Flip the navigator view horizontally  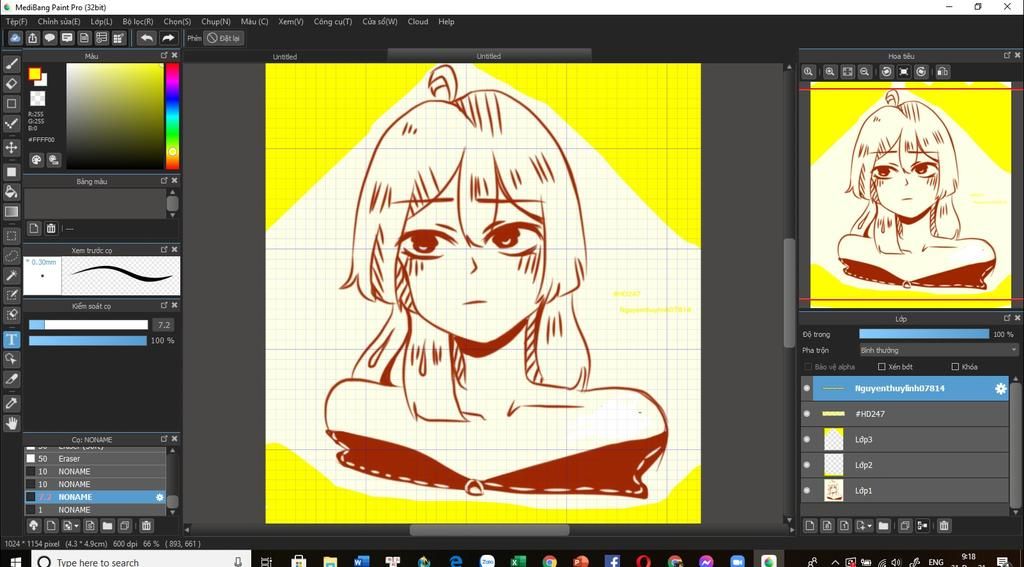(942, 72)
